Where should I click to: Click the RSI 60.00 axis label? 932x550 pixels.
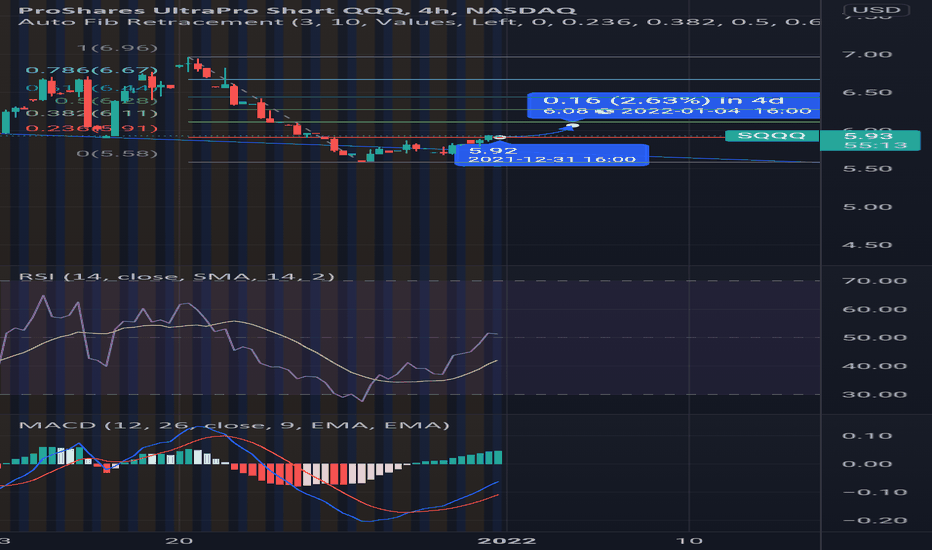pos(874,309)
